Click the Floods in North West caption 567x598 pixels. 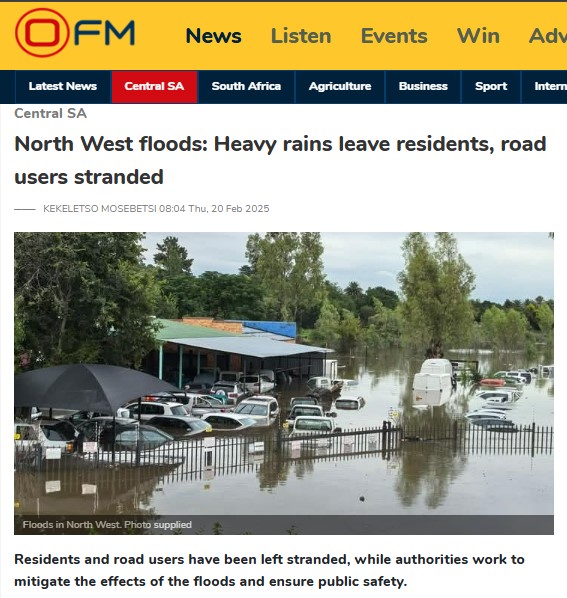pos(107,525)
